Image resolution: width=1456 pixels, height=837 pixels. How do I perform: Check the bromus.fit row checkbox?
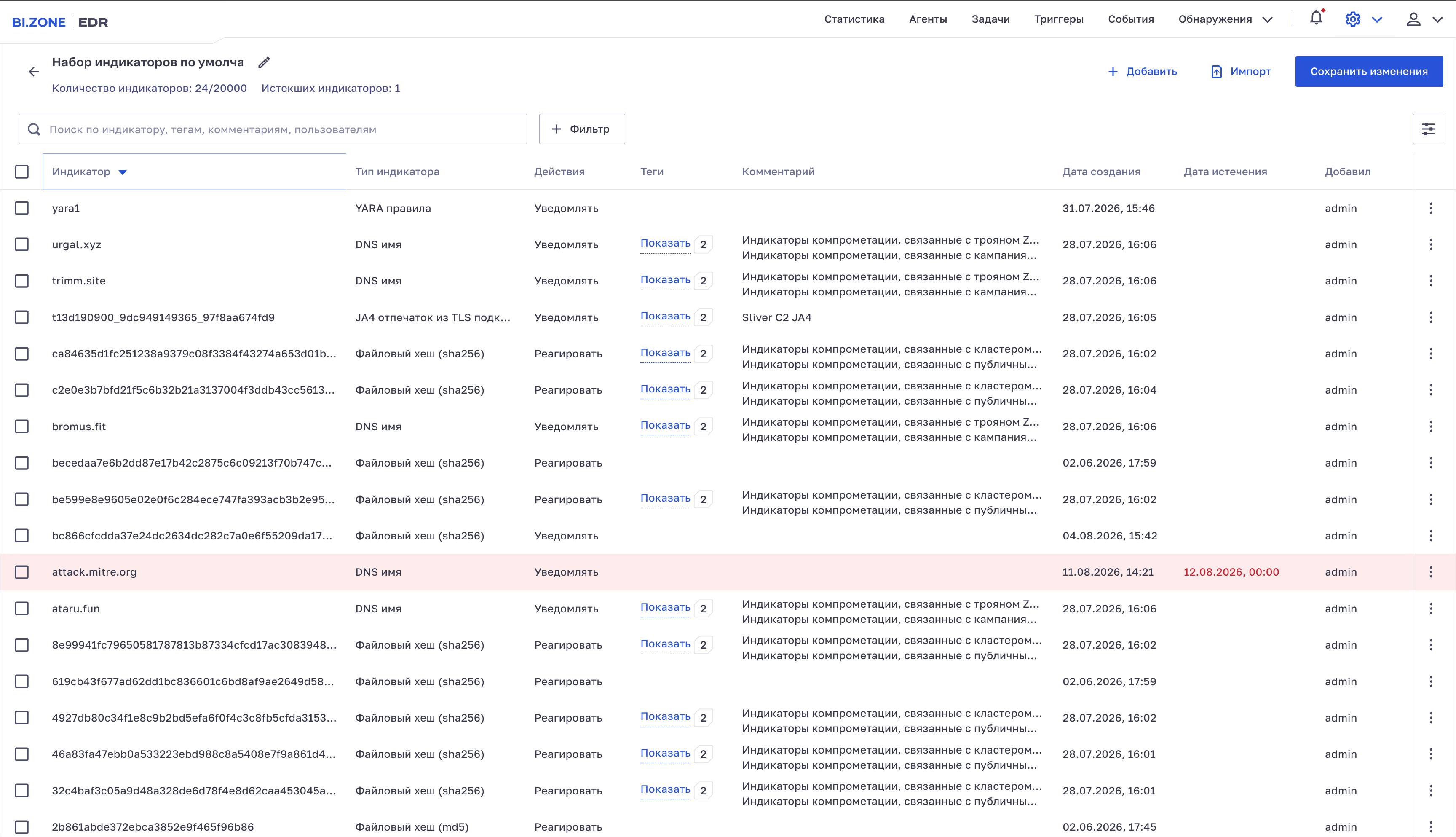click(x=22, y=427)
